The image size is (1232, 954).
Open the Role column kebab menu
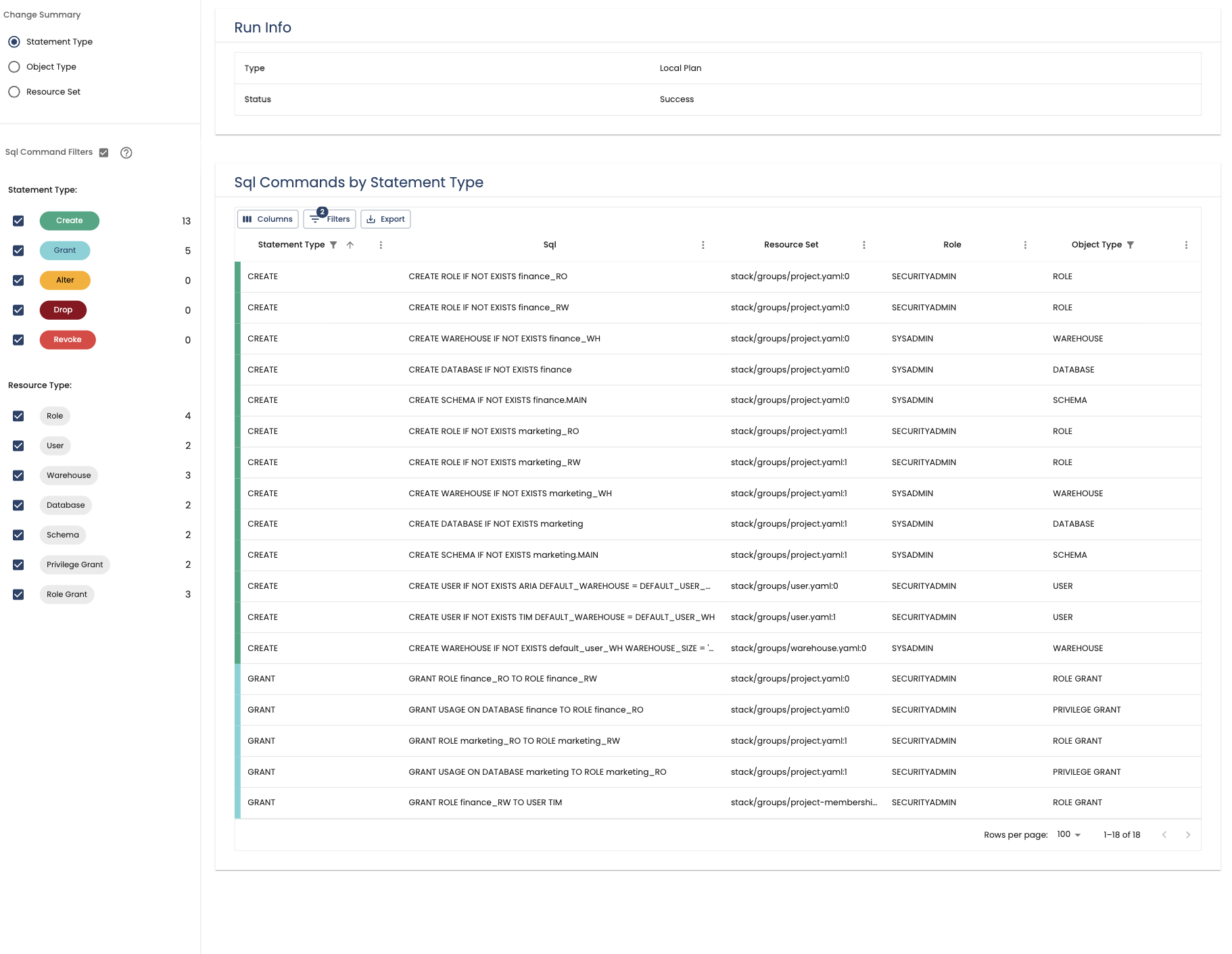[x=1025, y=245]
